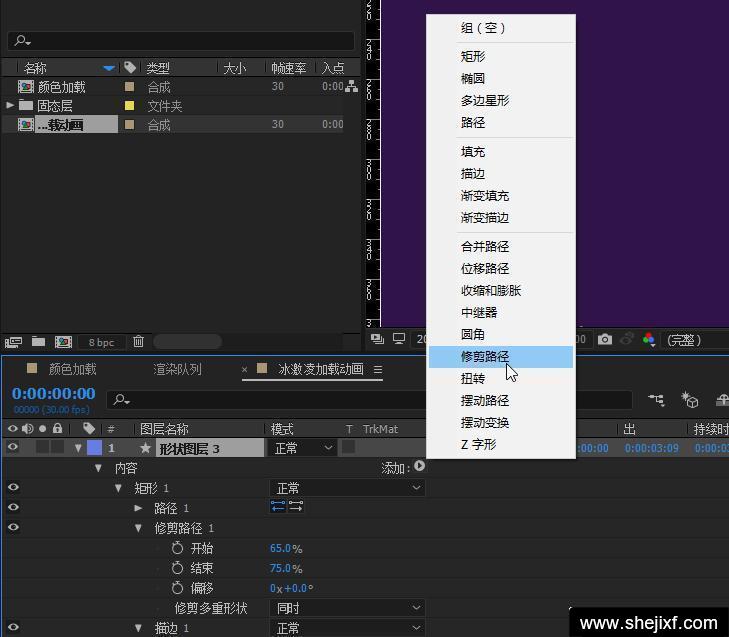Expand the 路径 1 property group
Viewport: 729px width, 637px height.
point(139,508)
